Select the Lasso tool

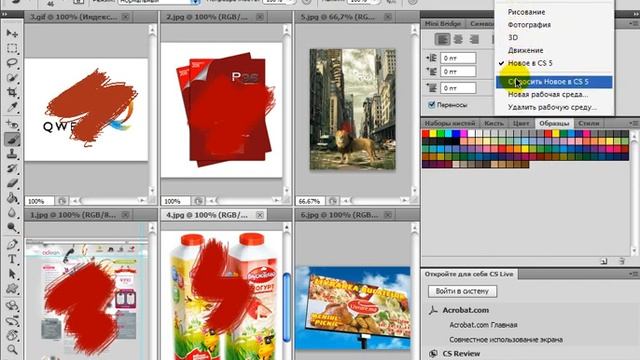click(x=12, y=63)
